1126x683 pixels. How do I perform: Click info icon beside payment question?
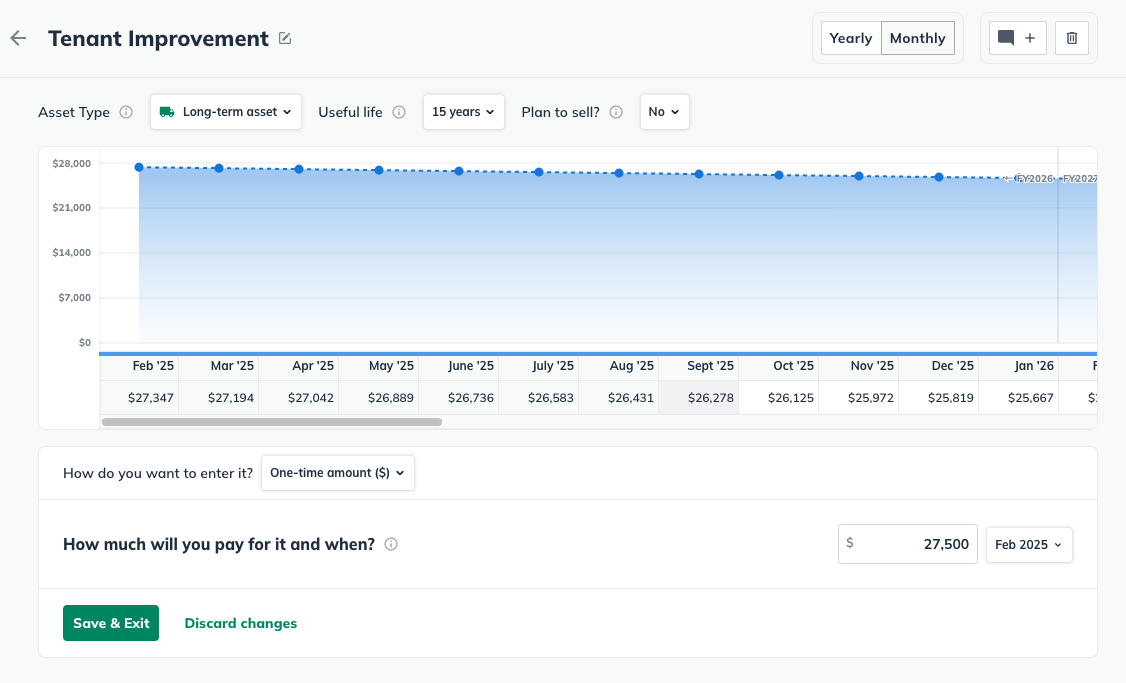(x=391, y=545)
